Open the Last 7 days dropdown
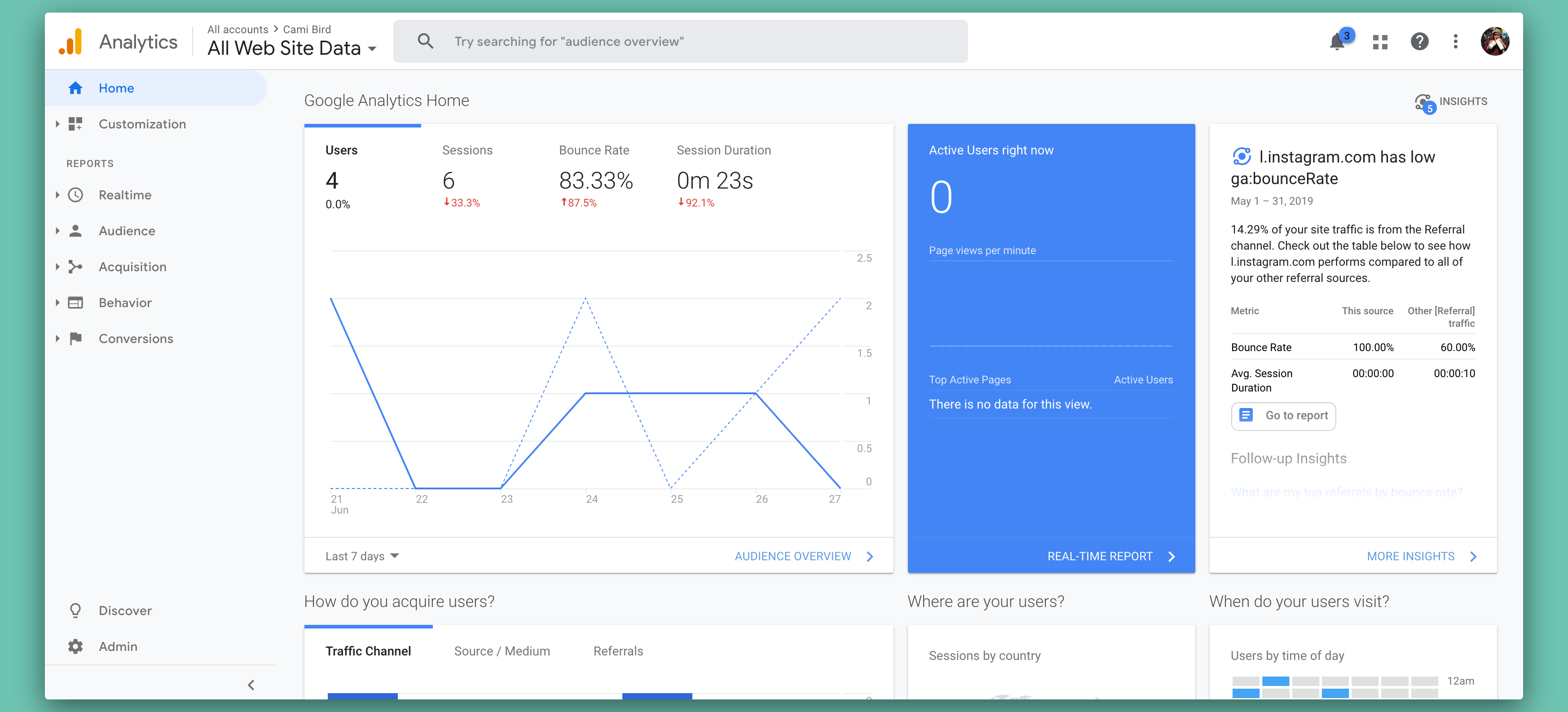 tap(362, 556)
